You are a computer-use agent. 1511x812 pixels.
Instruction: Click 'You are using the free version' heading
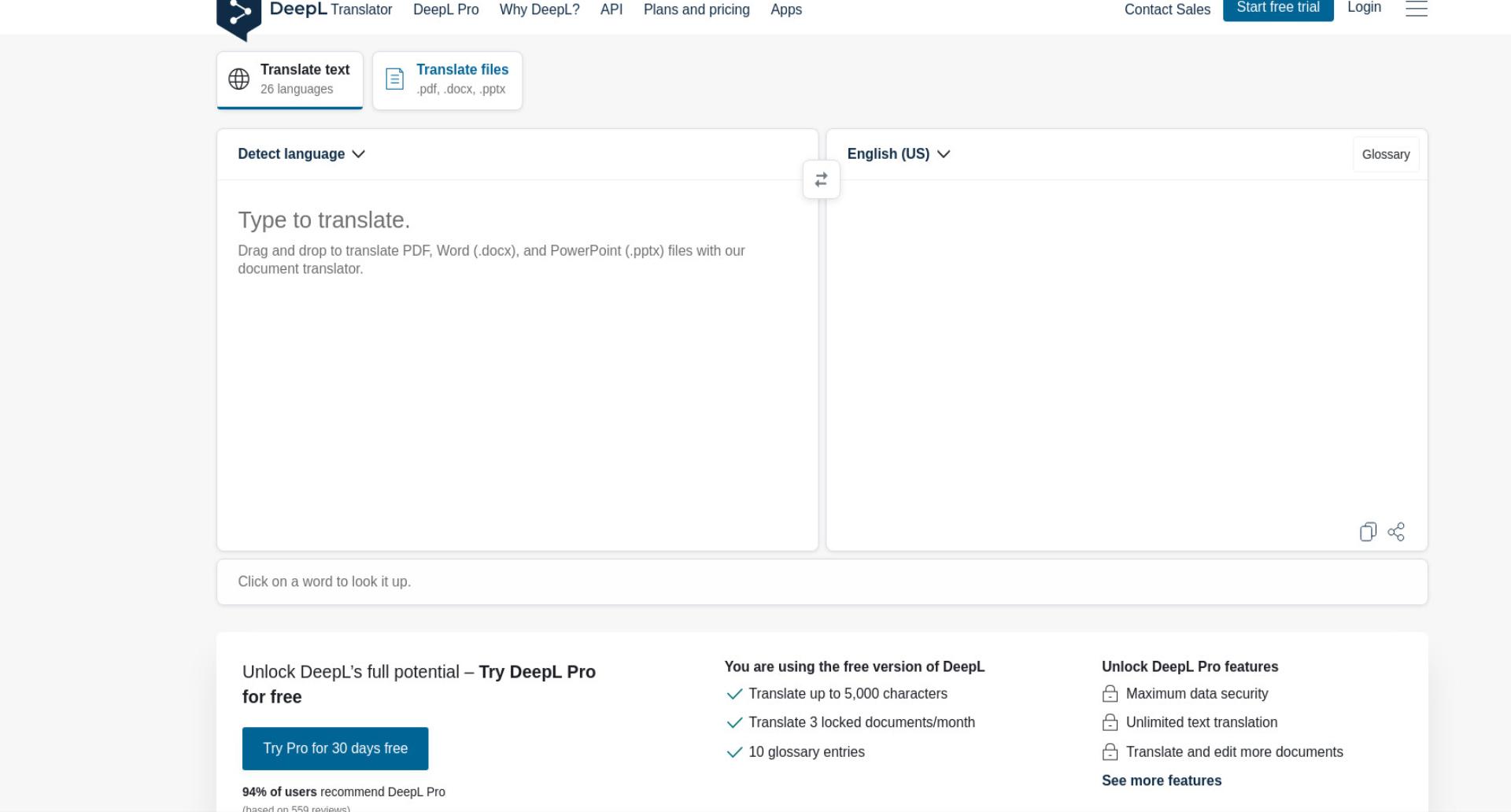click(x=855, y=667)
